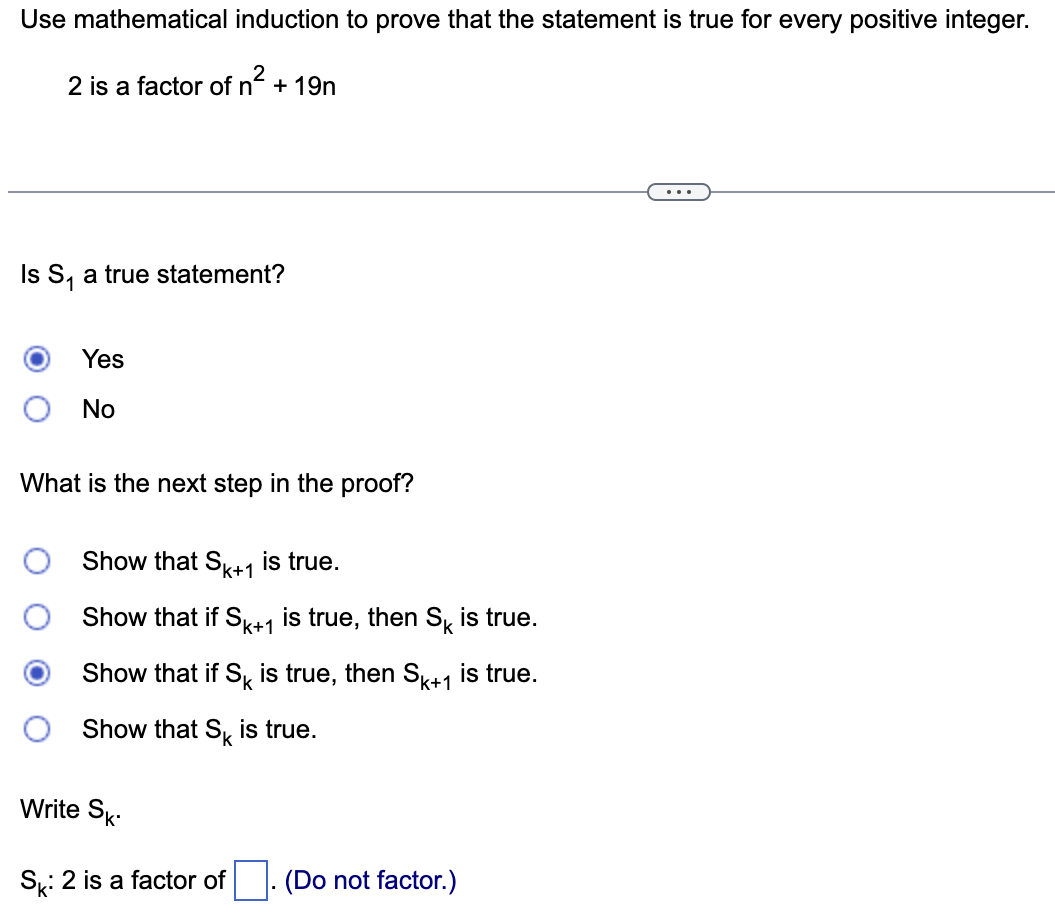Click the empty unselected No circle
The image size is (1055, 917).
tap(37, 409)
